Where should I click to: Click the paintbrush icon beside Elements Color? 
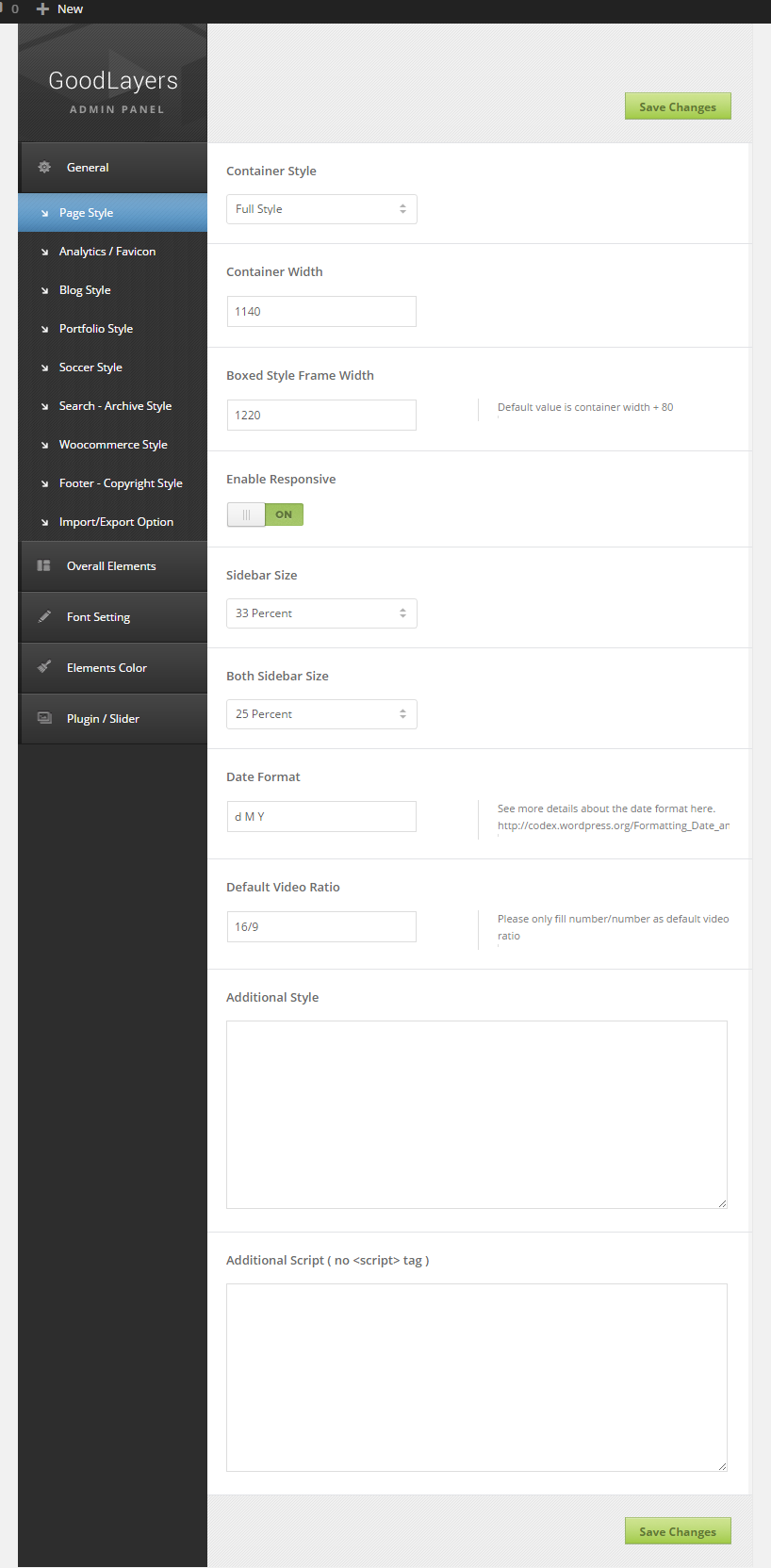point(44,667)
